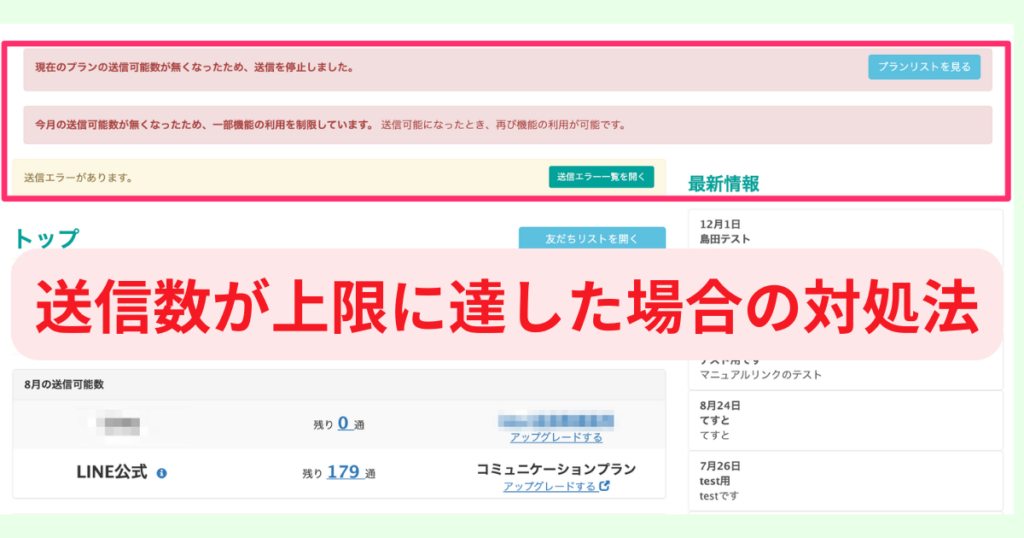Click the 送信数が上限に達した場合の対処法 banner

[x=506, y=304]
